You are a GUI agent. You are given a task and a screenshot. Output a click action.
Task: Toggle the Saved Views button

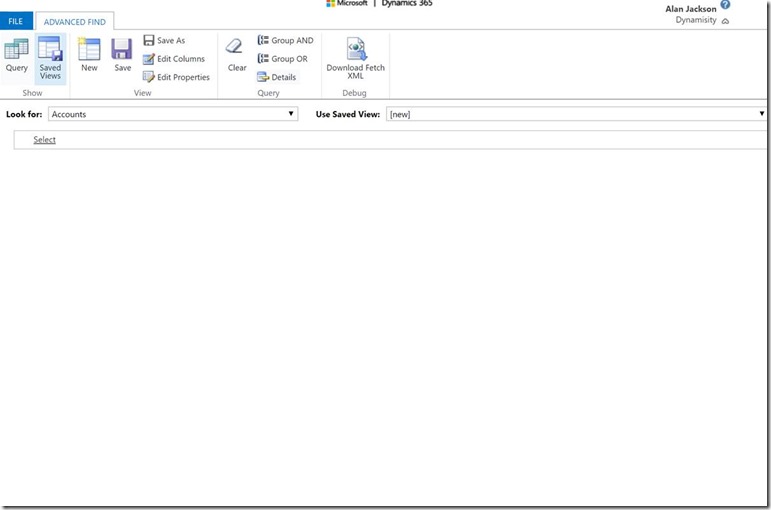(x=50, y=55)
